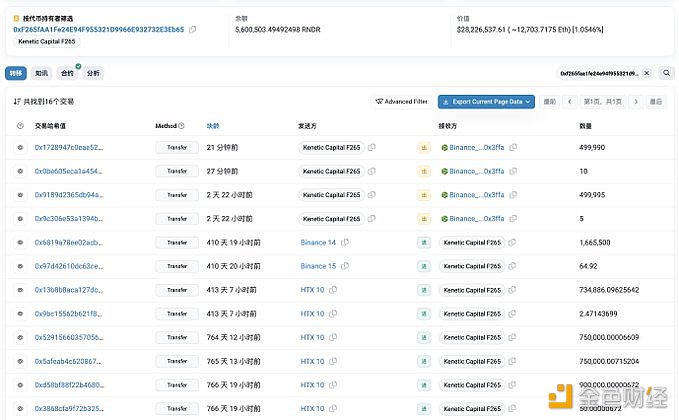
Task: Click the balance 5,600,503.49492498 RNDR
Action: click(278, 29)
